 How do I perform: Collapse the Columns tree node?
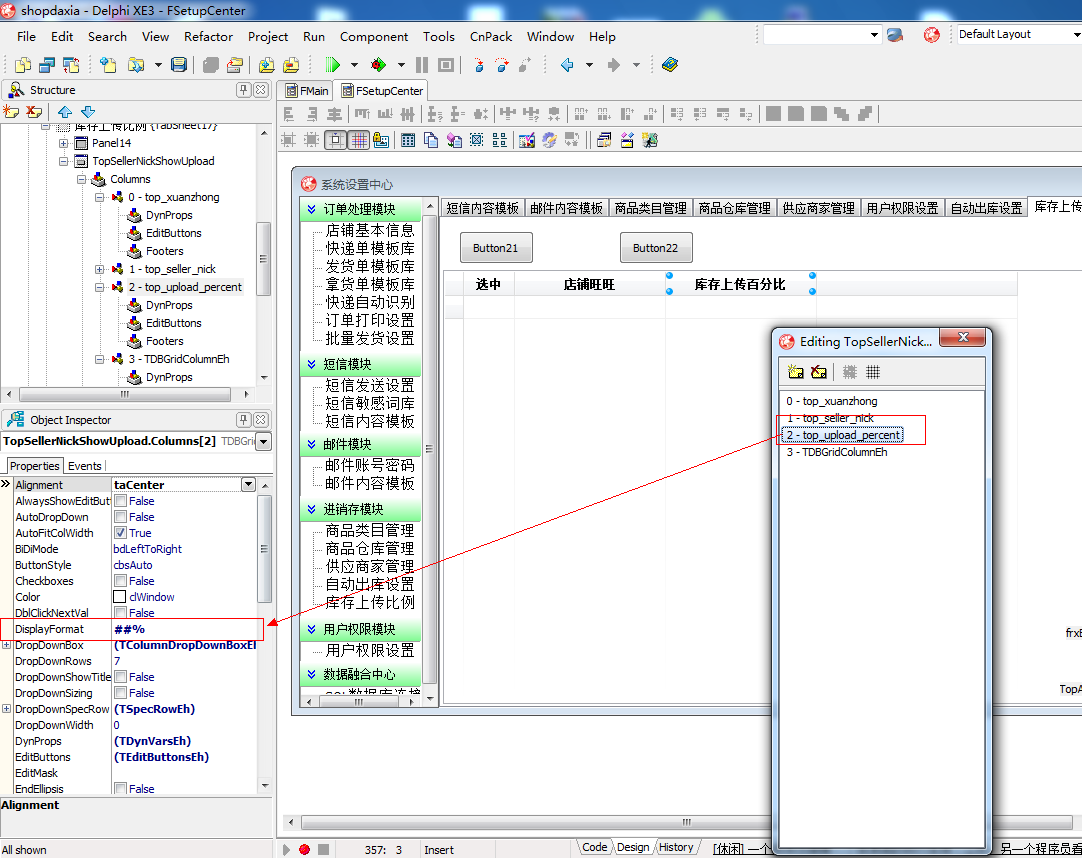point(81,179)
